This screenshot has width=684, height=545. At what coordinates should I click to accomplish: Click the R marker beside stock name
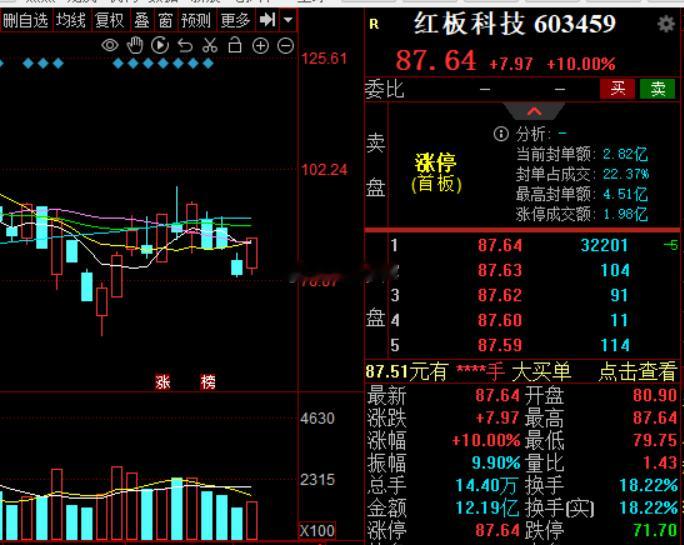pyautogui.click(x=374, y=24)
